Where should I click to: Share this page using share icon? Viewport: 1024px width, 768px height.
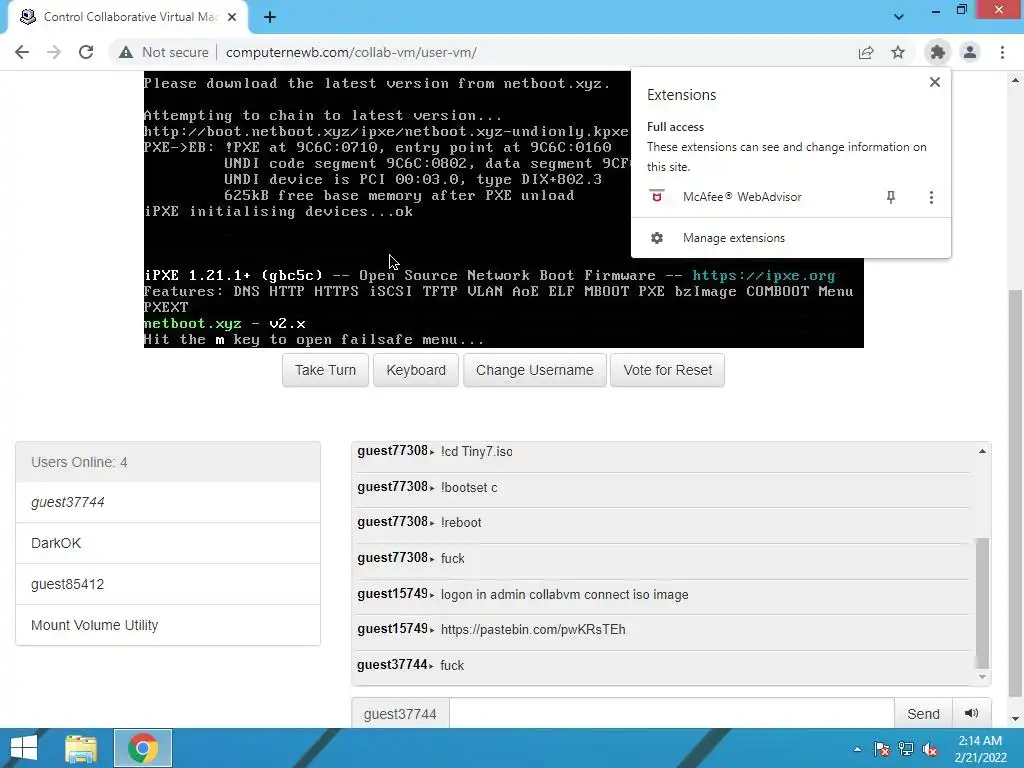[x=866, y=52]
